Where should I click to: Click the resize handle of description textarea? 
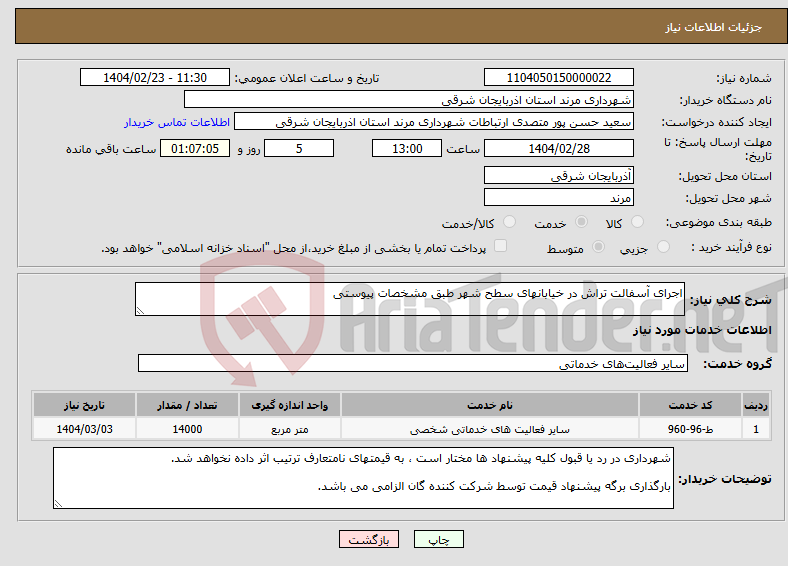[x=140, y=311]
